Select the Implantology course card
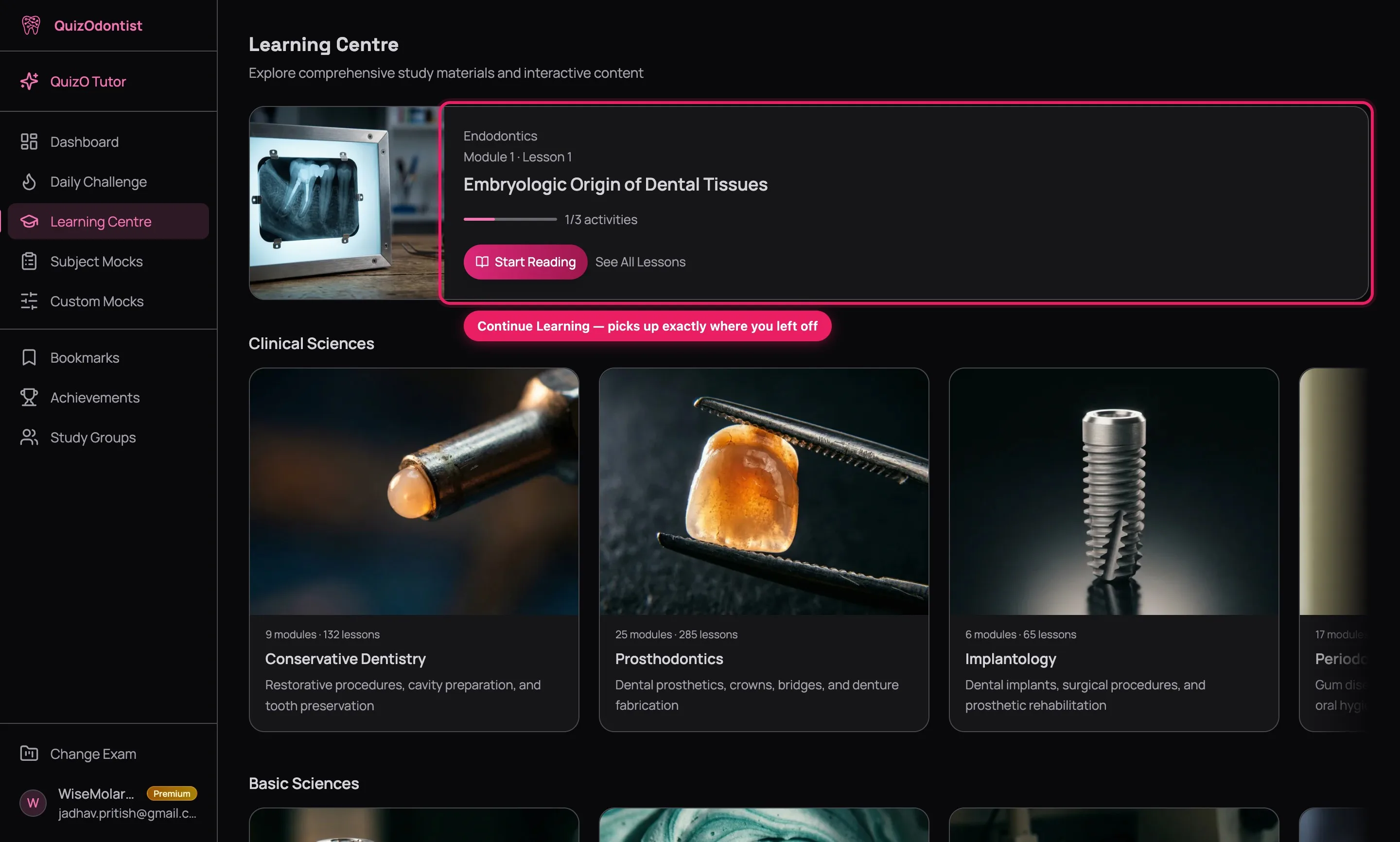Viewport: 1400px width, 842px height. click(1113, 549)
